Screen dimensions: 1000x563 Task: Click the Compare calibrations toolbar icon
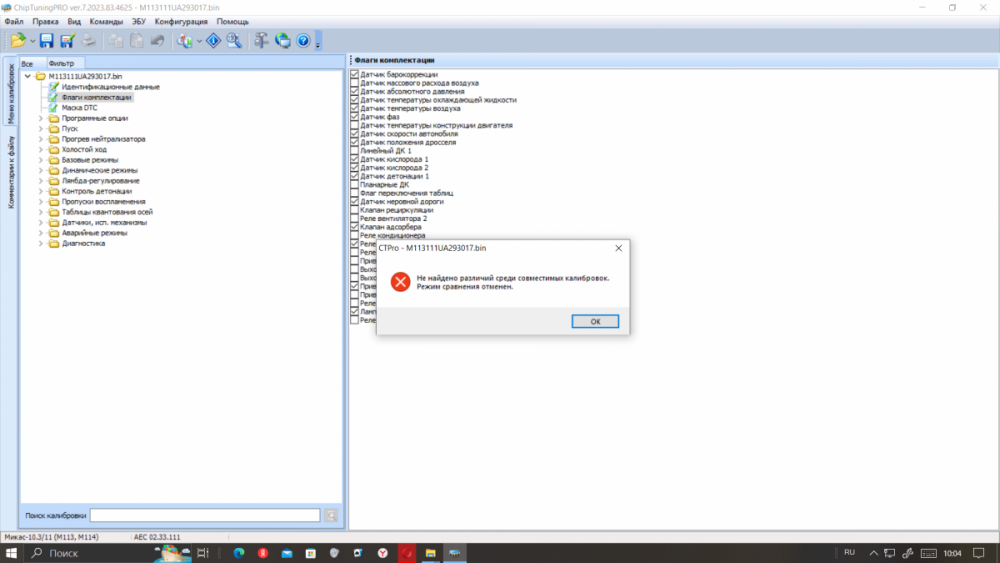(185, 41)
